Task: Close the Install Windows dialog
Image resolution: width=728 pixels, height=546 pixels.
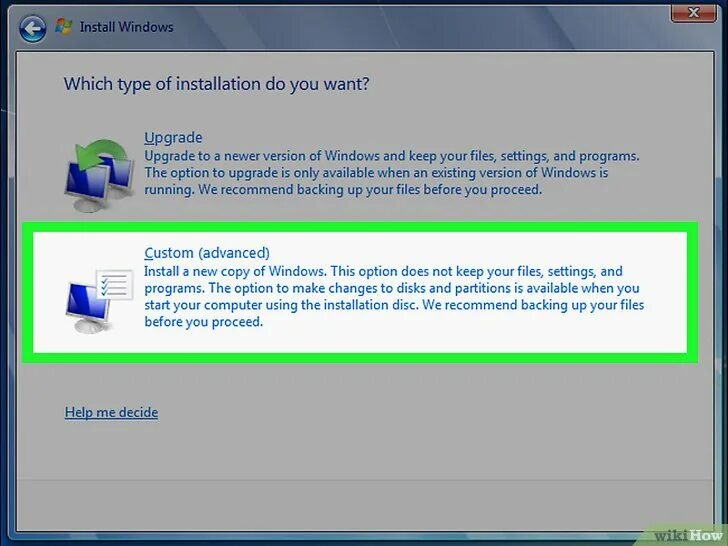Action: point(693,13)
